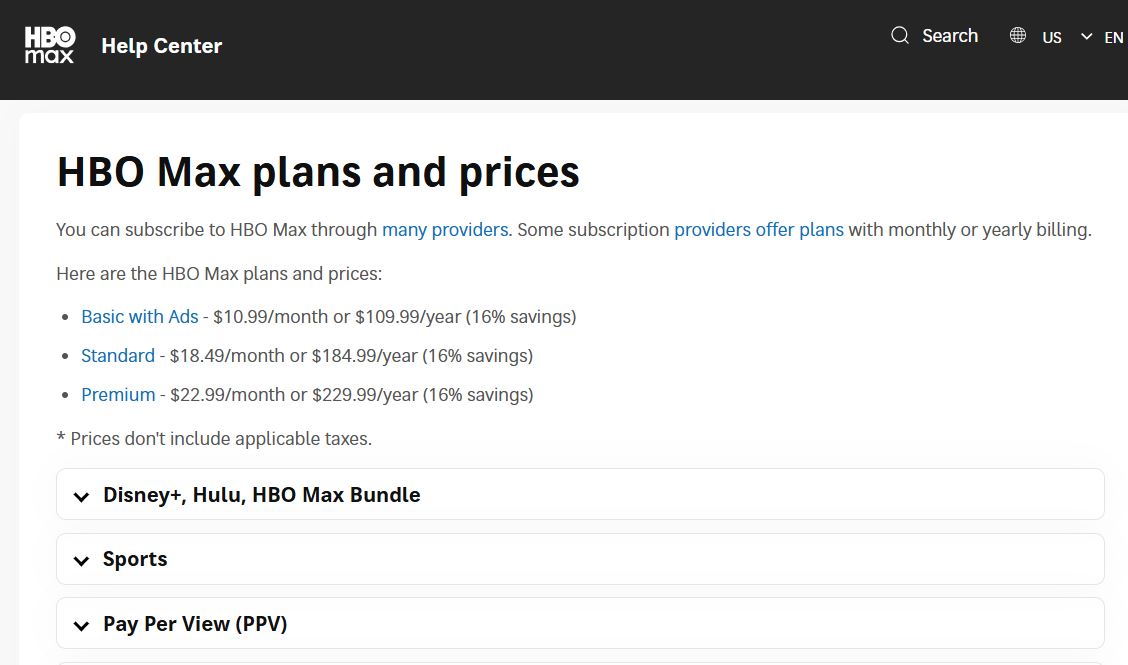Click the Disney+, Hulu, HBO Max Bundle header text
Viewport: 1128px width, 665px height.
click(x=261, y=494)
